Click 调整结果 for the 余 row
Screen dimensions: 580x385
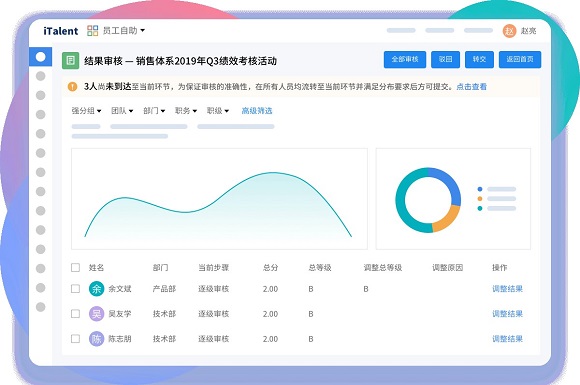pyautogui.click(x=507, y=289)
